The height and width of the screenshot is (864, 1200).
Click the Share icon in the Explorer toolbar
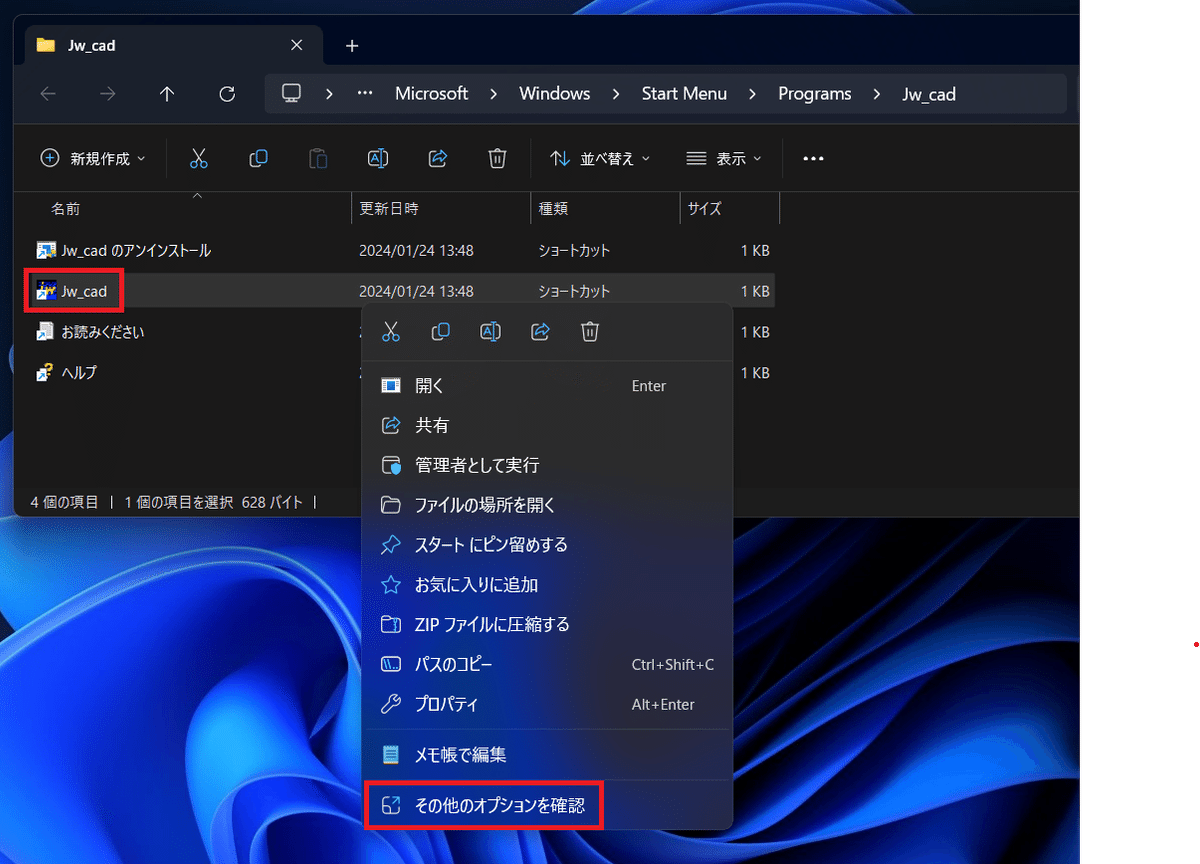pyautogui.click(x=437, y=158)
